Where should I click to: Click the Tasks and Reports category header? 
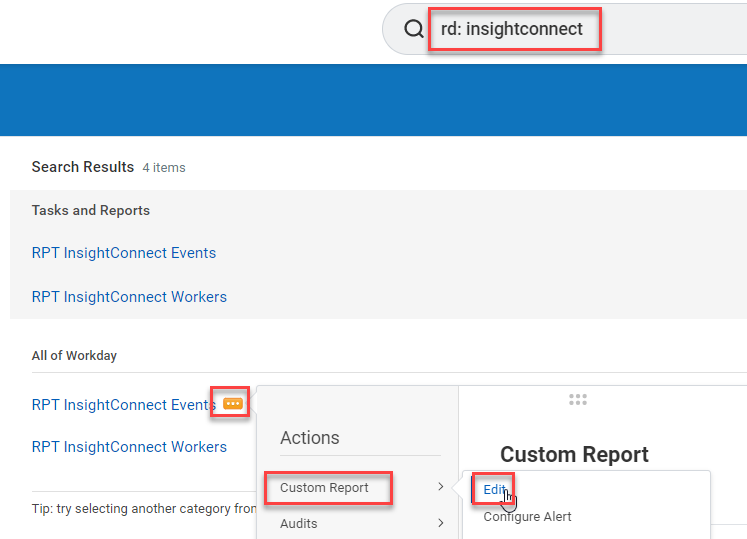point(91,210)
